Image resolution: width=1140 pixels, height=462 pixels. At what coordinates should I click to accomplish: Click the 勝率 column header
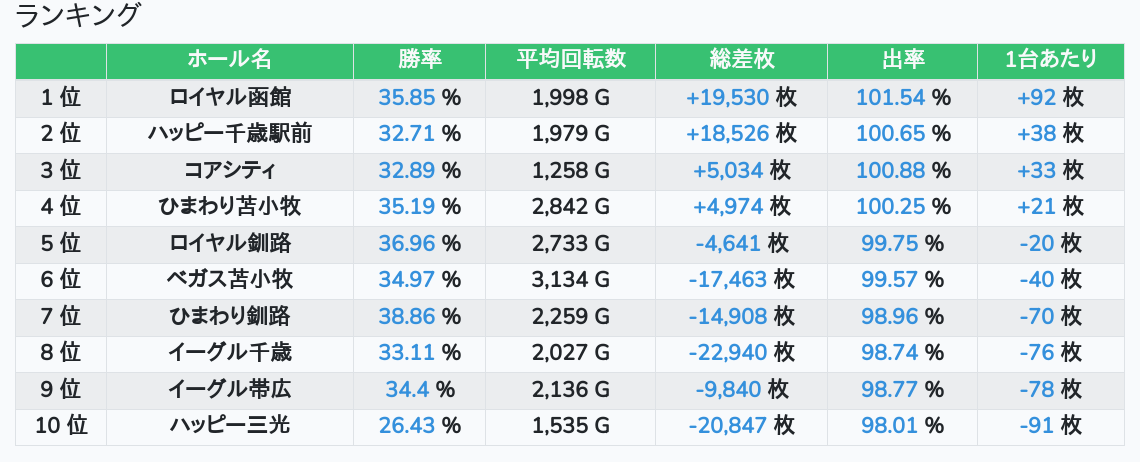419,60
